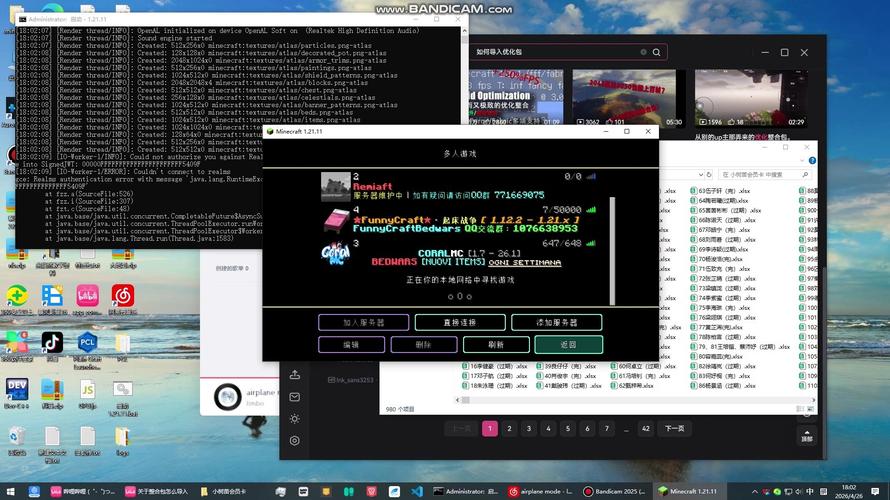Click the Minecraft server list scrollbar
890x500 pixels.
pos(612,250)
